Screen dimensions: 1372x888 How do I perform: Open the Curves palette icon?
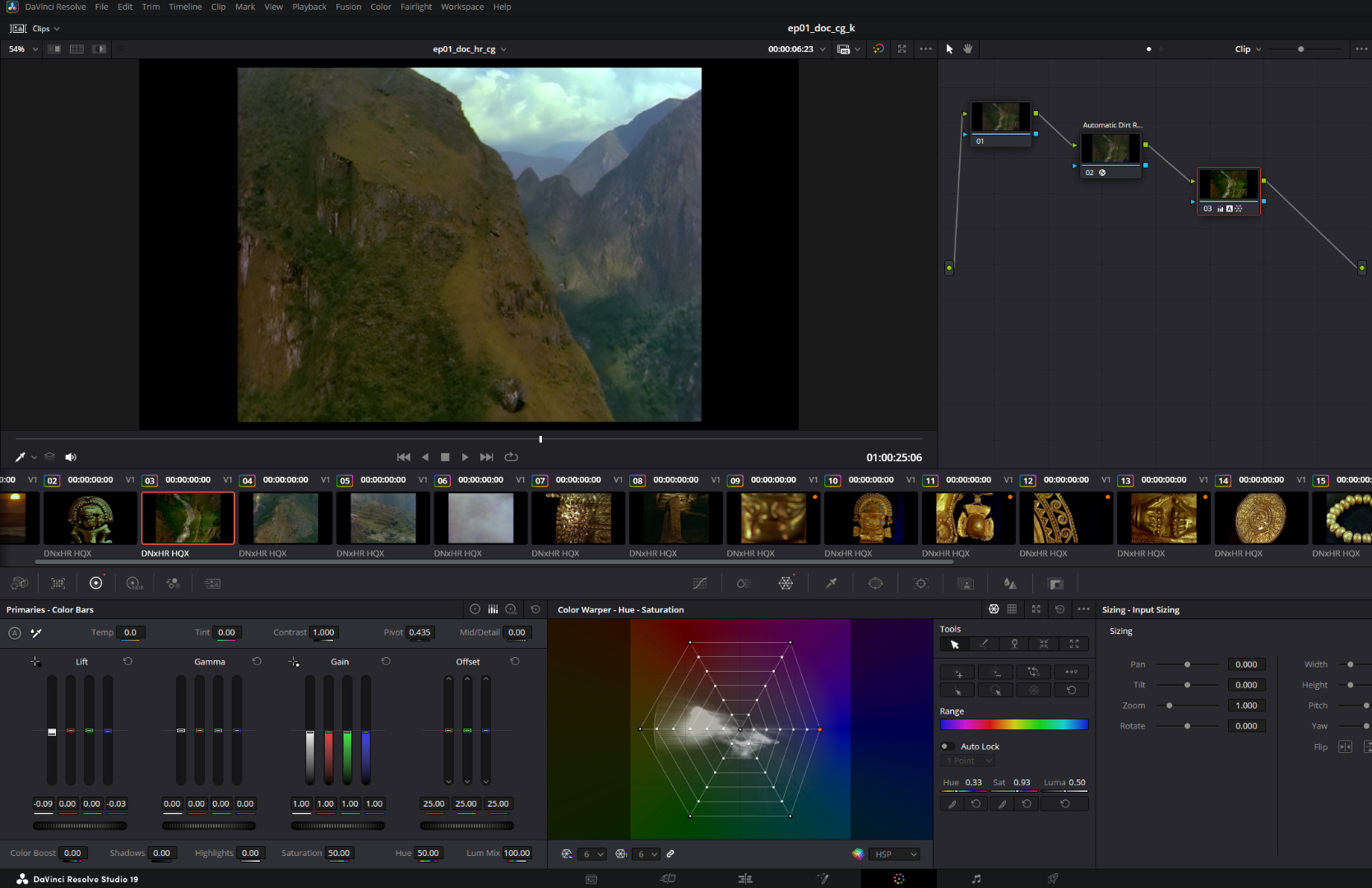coord(700,584)
